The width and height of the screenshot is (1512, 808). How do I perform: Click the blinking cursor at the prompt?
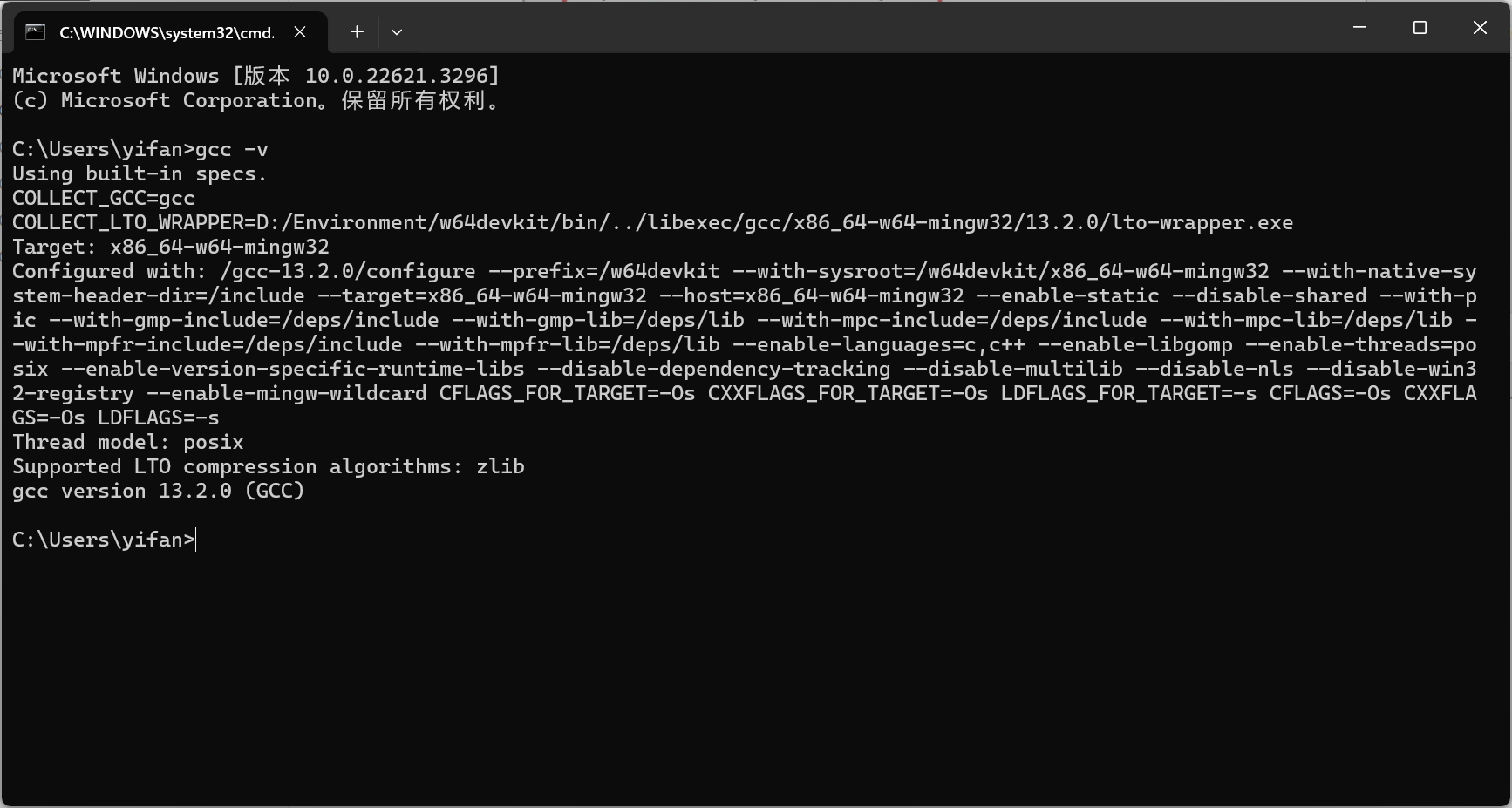pyautogui.click(x=196, y=540)
